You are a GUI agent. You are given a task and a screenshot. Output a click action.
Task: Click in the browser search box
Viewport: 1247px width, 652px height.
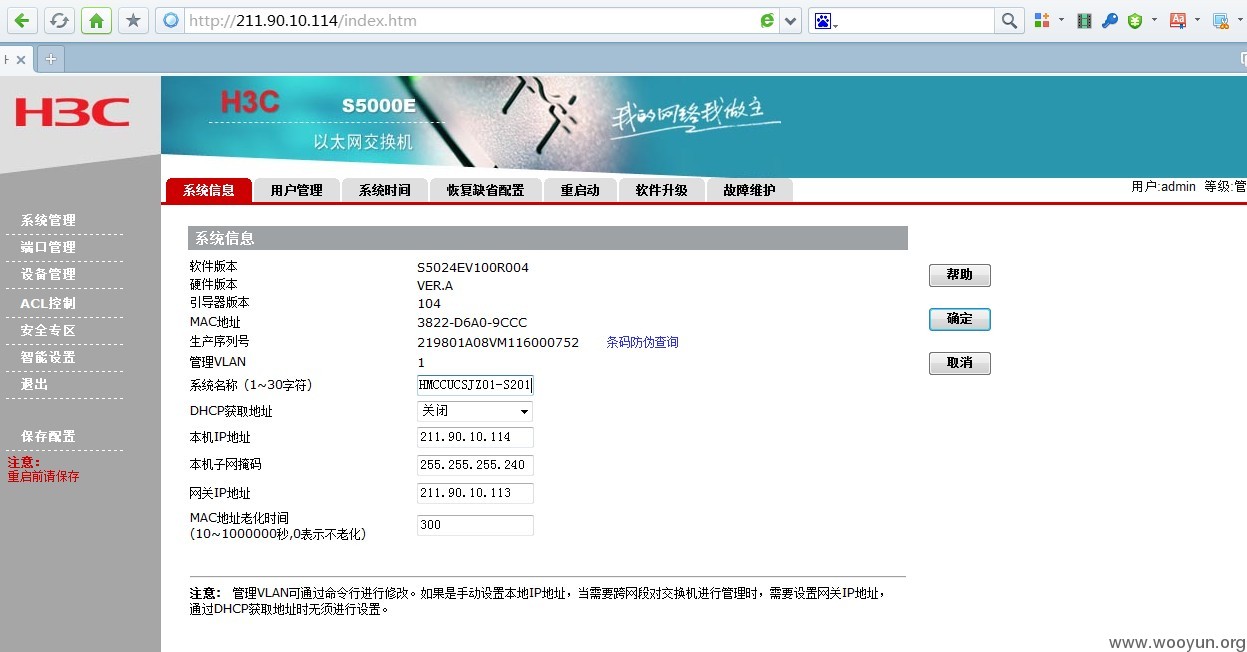[918, 20]
